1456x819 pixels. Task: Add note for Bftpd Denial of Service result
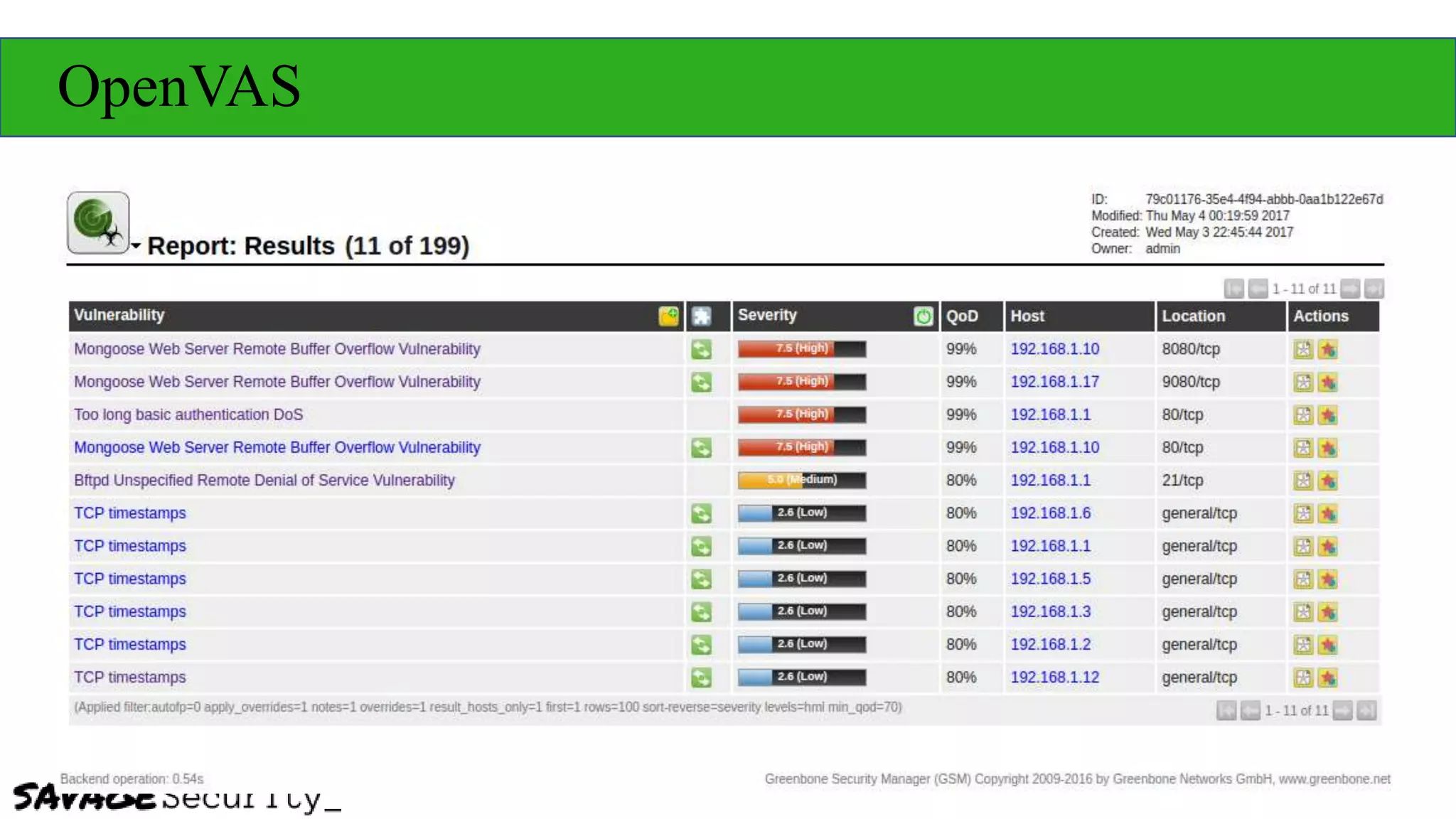coord(1302,481)
